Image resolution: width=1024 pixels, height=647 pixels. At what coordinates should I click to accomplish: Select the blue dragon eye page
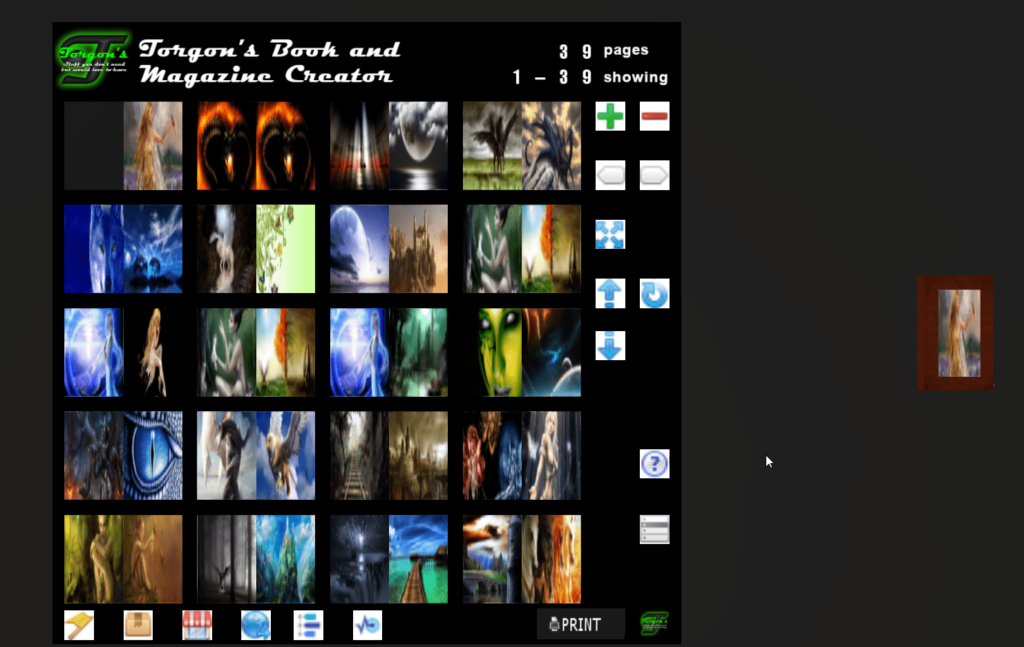[153, 456]
